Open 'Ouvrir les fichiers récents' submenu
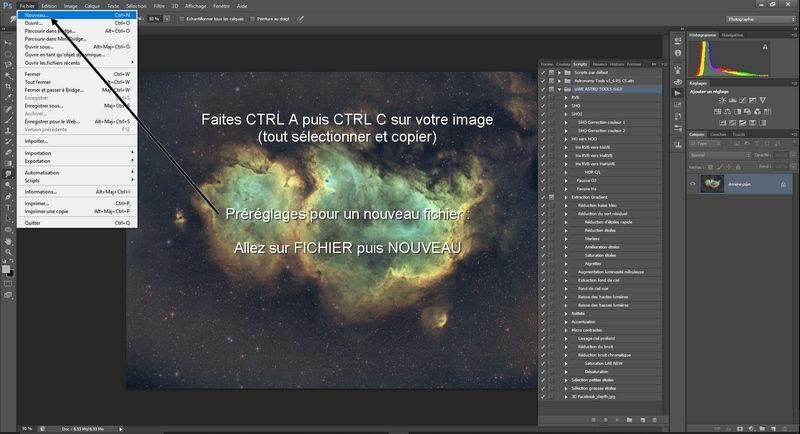 [77, 63]
